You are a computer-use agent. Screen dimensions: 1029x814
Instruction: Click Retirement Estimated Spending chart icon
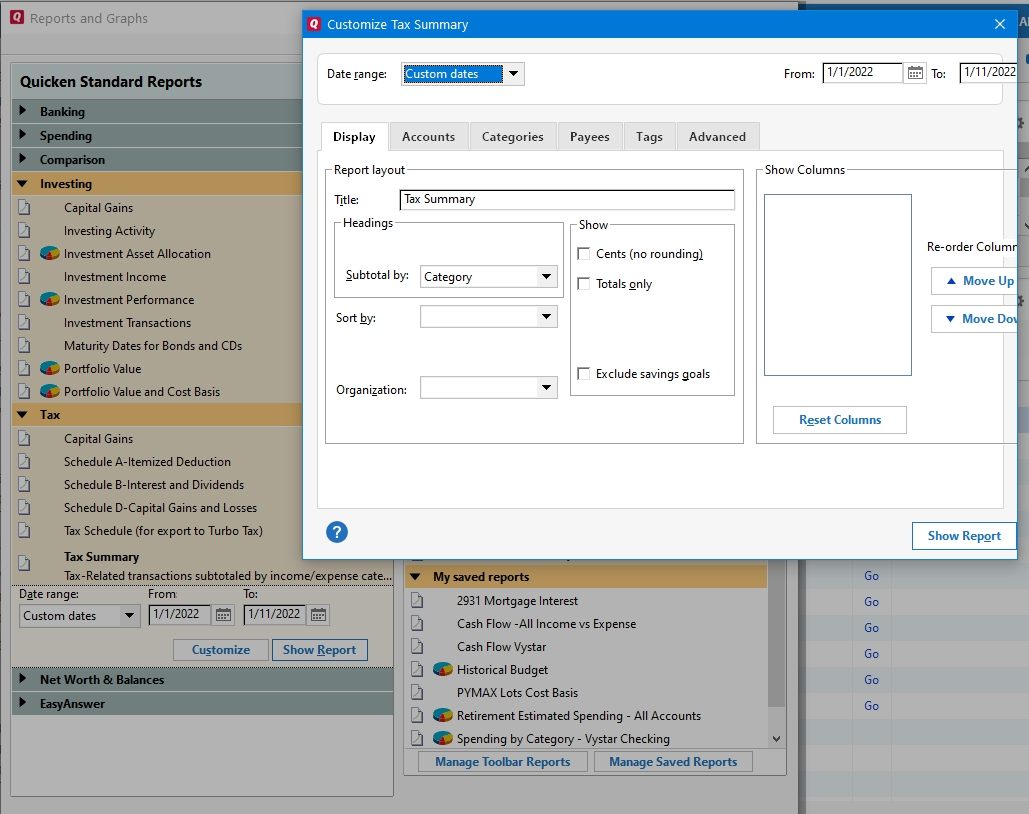tap(443, 716)
